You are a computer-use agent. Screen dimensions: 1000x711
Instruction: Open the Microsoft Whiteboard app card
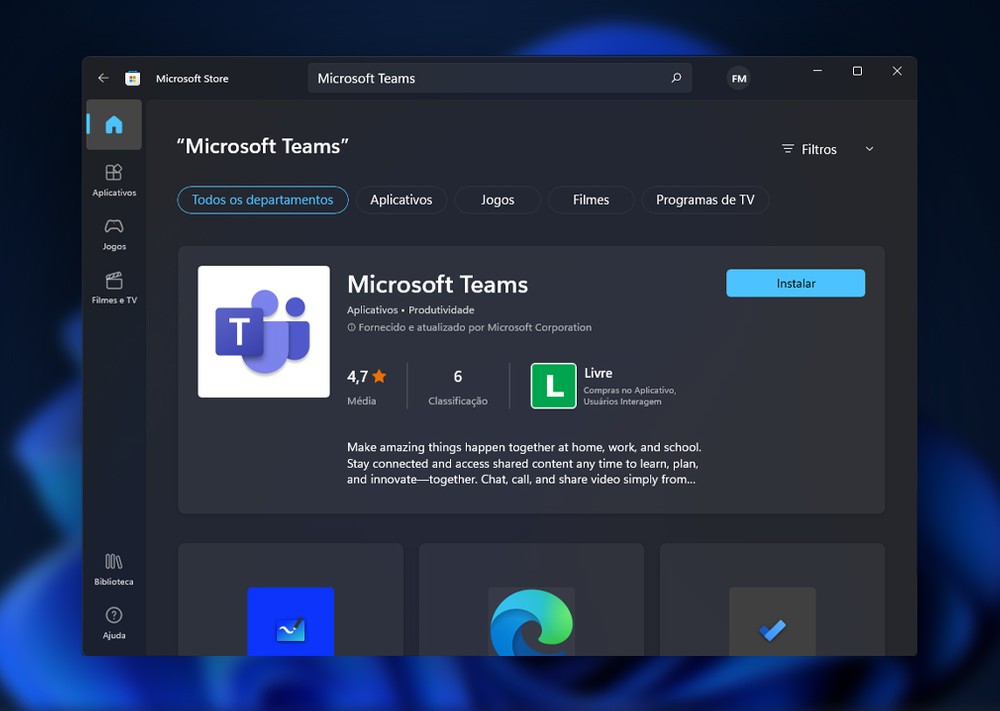(291, 599)
